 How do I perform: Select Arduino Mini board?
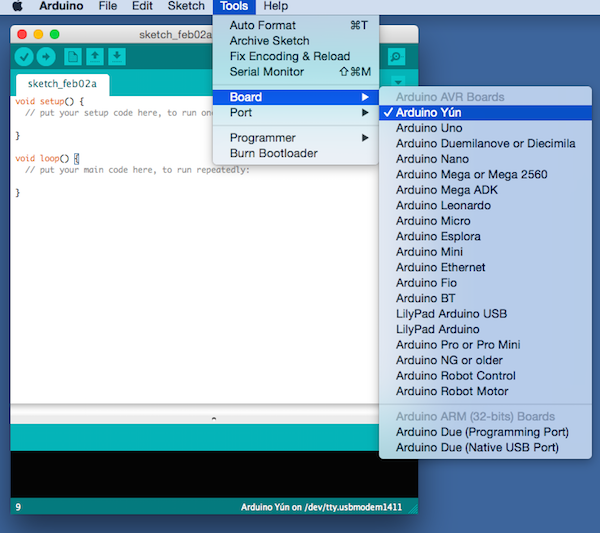tap(485, 252)
